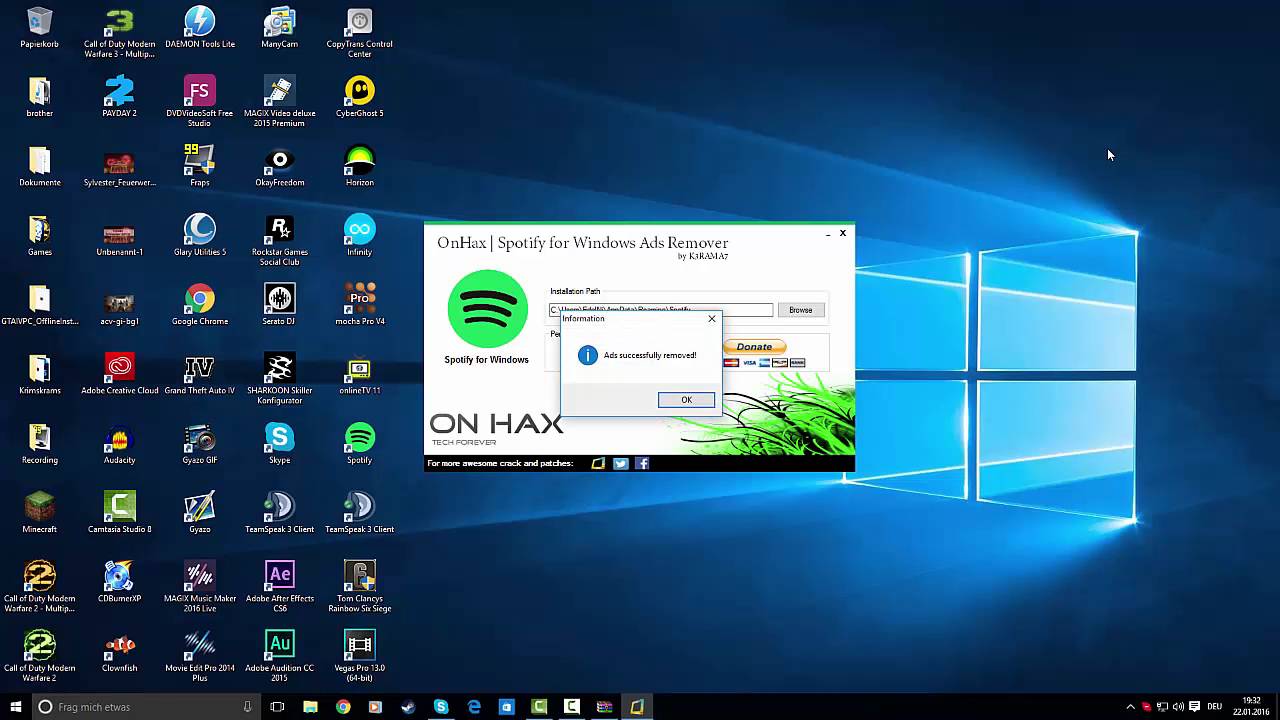
Task: Open Action Center notifications icon
Action: pyautogui.click(x=1194, y=707)
